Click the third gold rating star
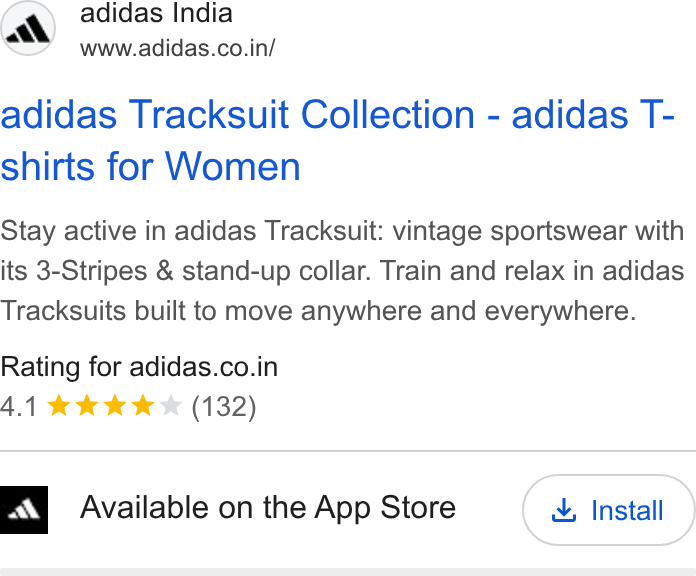 coord(115,406)
